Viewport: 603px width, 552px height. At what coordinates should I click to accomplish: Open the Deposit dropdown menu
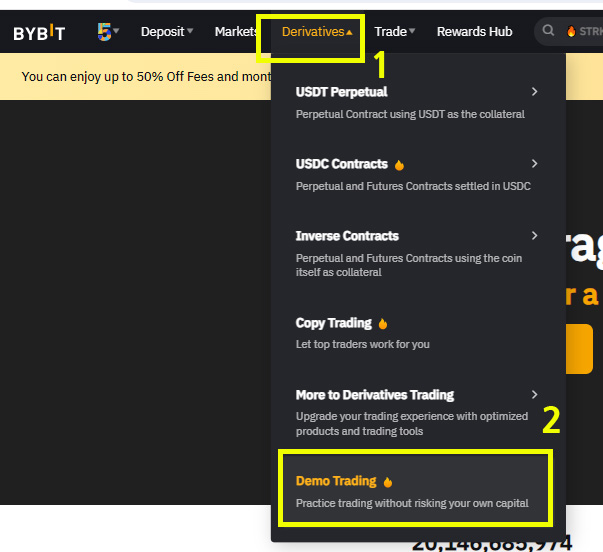click(x=166, y=32)
